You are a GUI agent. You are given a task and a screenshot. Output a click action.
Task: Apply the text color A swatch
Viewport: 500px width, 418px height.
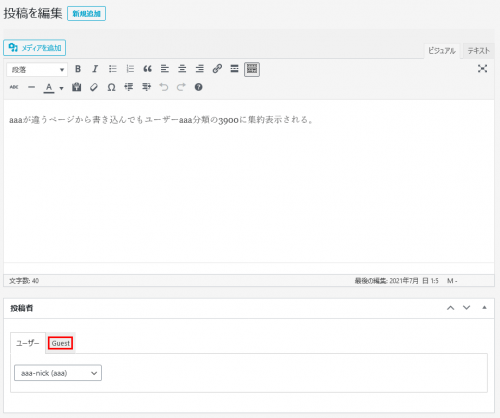click(49, 88)
